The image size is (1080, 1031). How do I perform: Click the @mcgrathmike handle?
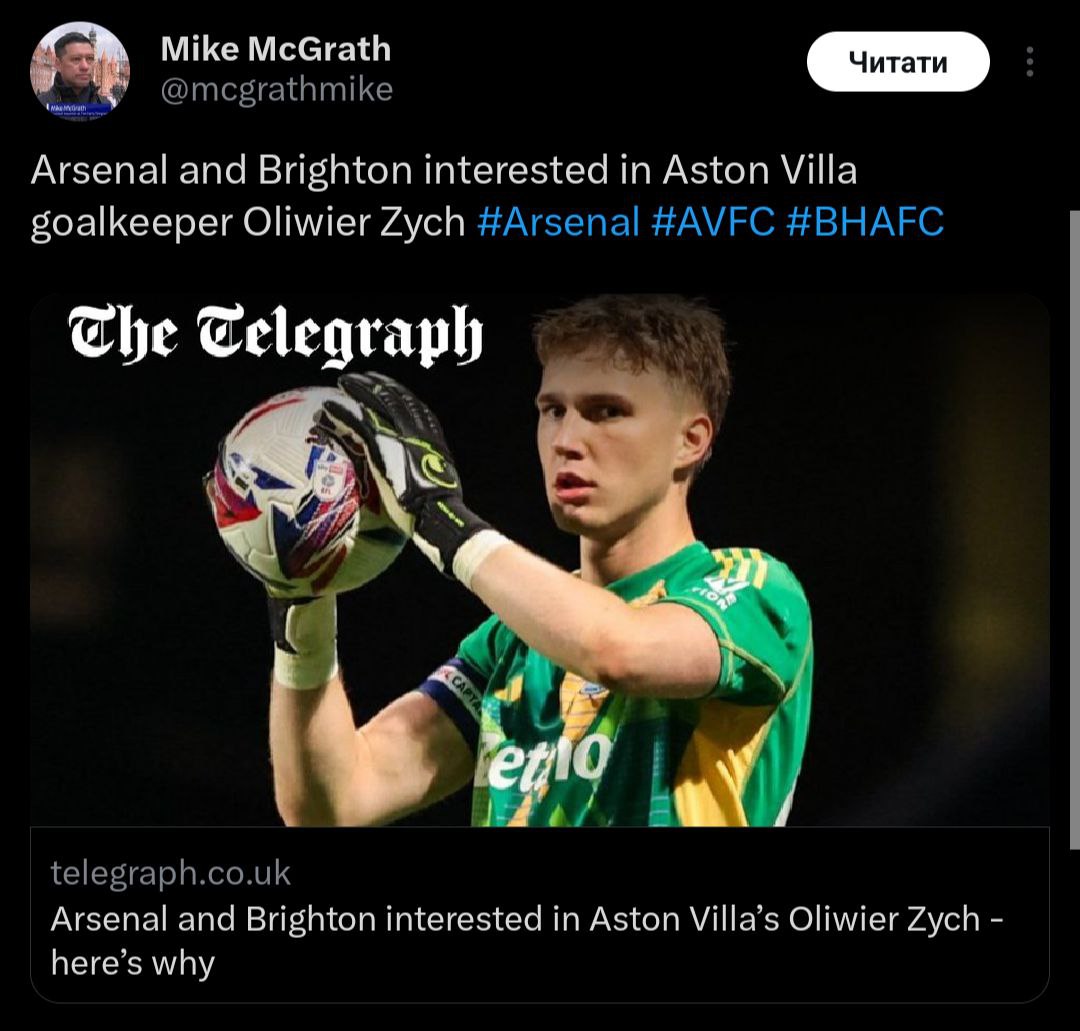pos(277,90)
